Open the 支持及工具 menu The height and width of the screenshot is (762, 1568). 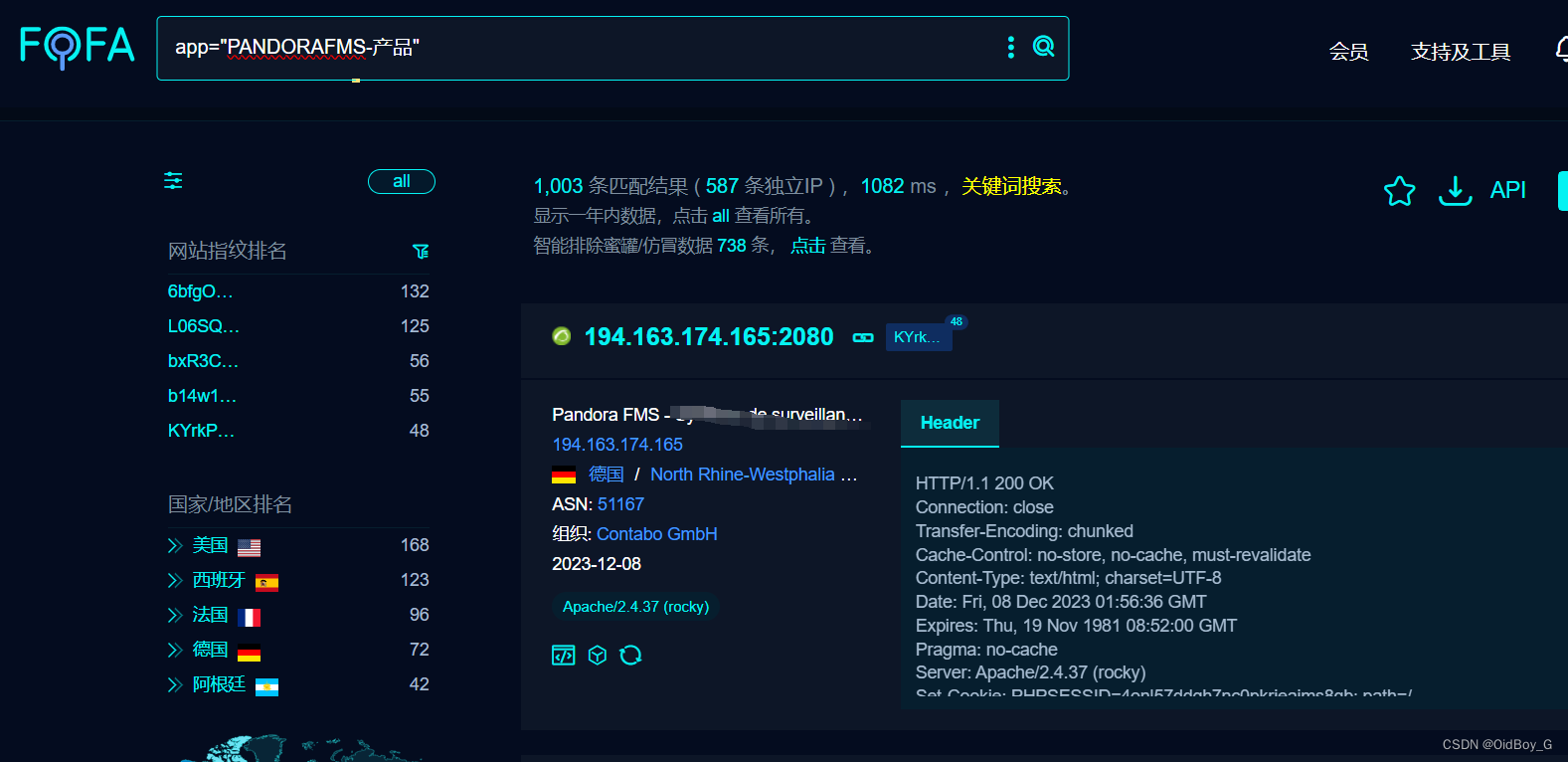coord(1461,52)
